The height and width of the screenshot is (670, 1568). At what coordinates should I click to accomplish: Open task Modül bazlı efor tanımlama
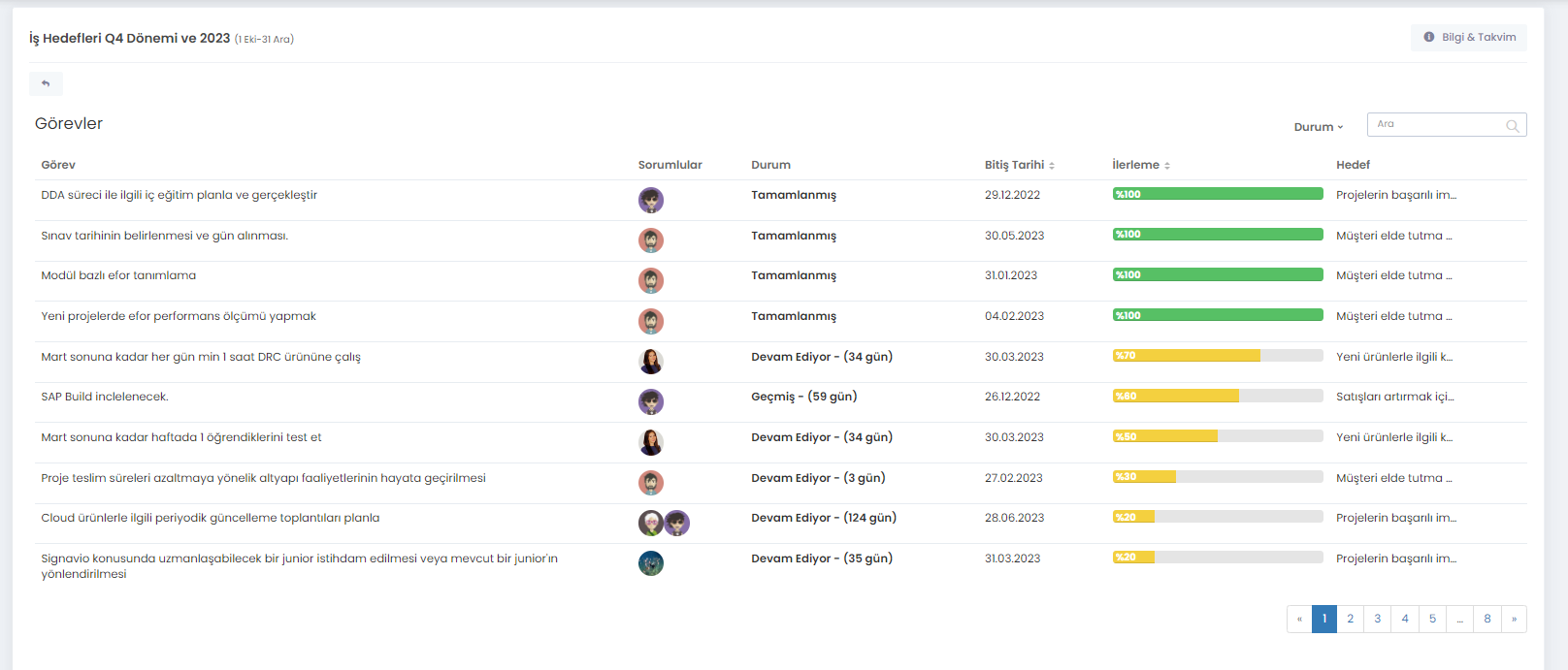pyautogui.click(x=118, y=275)
